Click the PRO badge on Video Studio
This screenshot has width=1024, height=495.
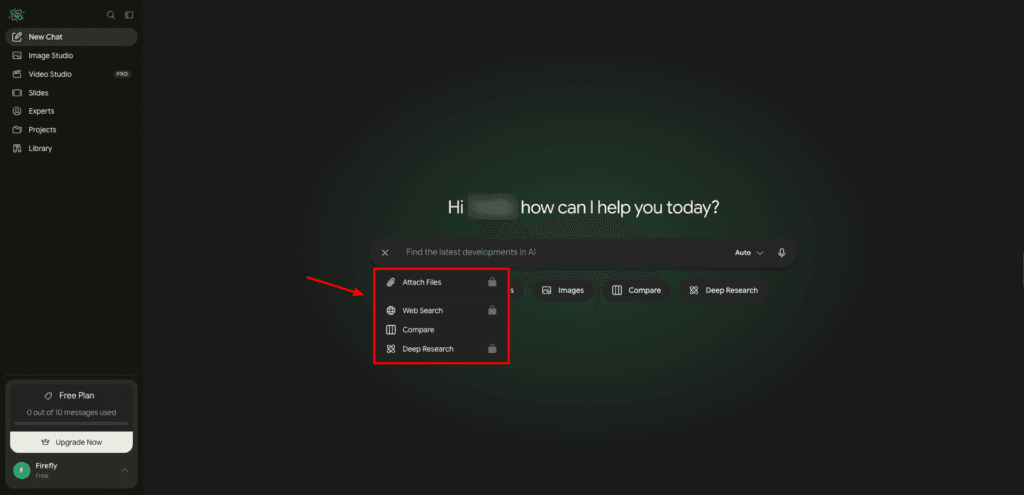click(122, 74)
